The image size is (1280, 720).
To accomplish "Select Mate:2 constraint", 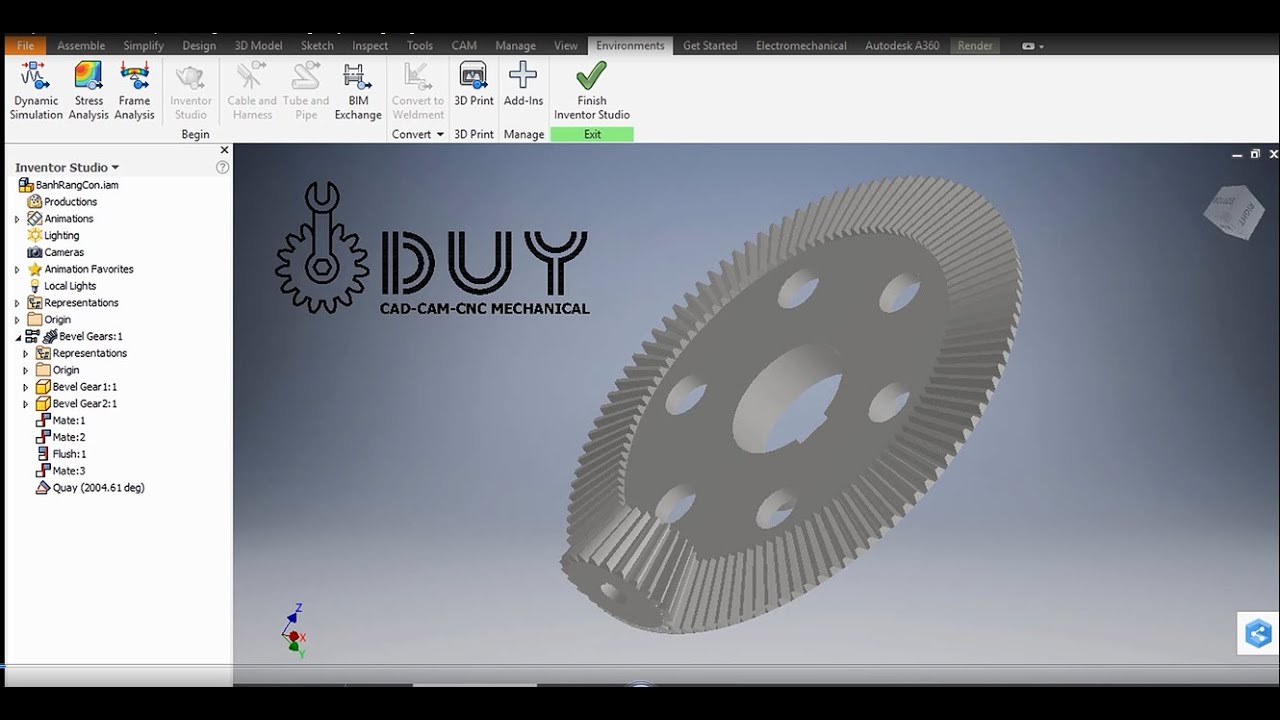I will 61,437.
